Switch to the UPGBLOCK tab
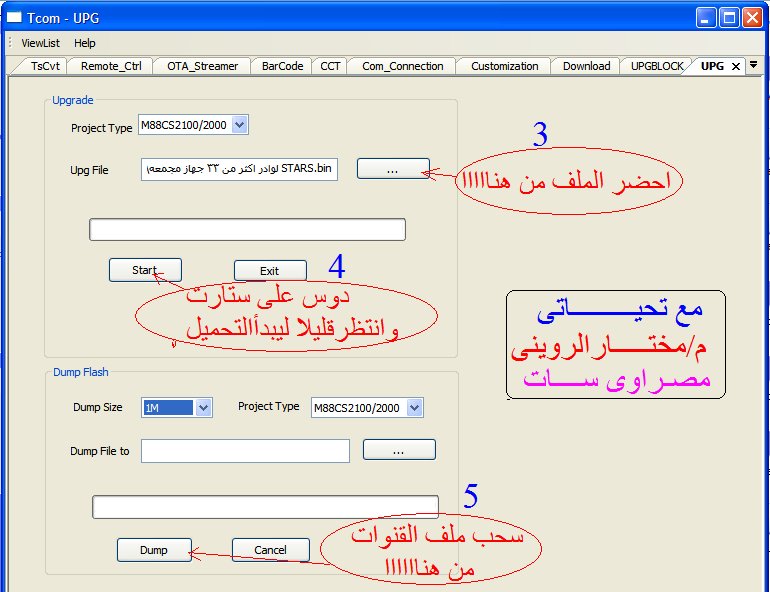 657,66
